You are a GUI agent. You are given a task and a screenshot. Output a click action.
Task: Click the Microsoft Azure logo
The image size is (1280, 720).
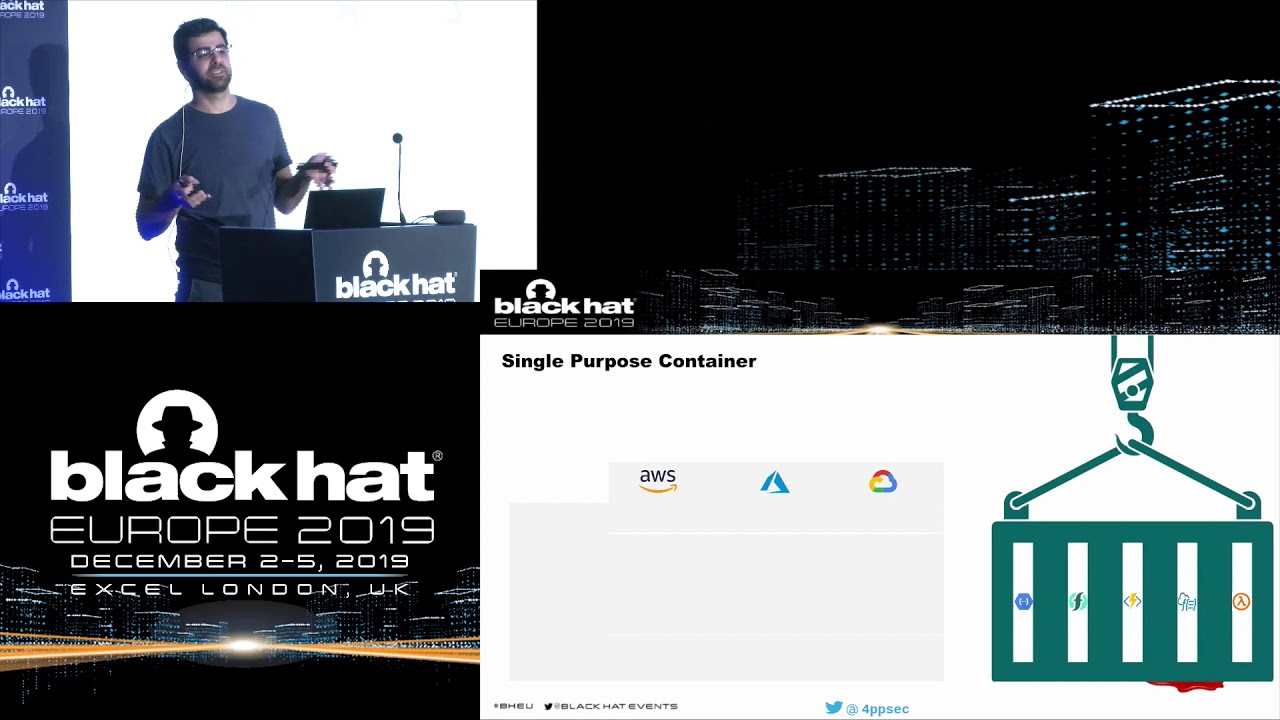click(x=775, y=483)
